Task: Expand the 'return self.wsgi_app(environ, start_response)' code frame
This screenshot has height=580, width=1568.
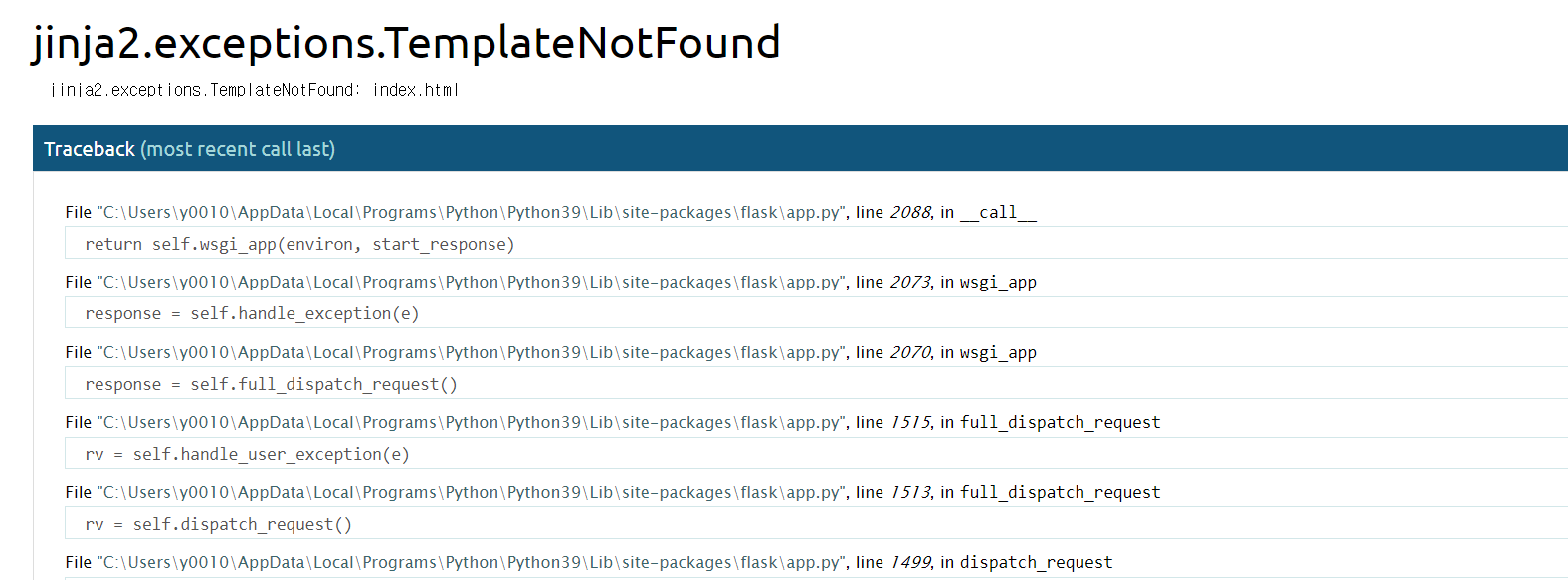Action: pos(816,244)
